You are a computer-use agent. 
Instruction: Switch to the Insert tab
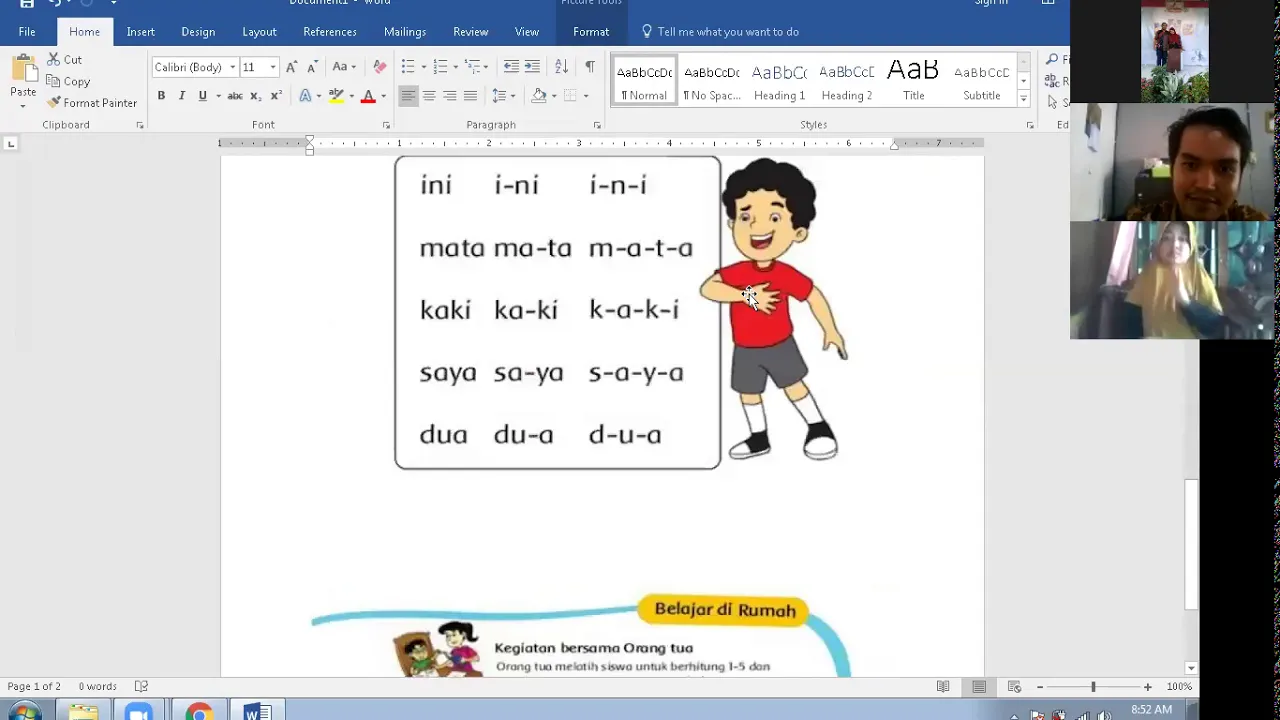[141, 32]
